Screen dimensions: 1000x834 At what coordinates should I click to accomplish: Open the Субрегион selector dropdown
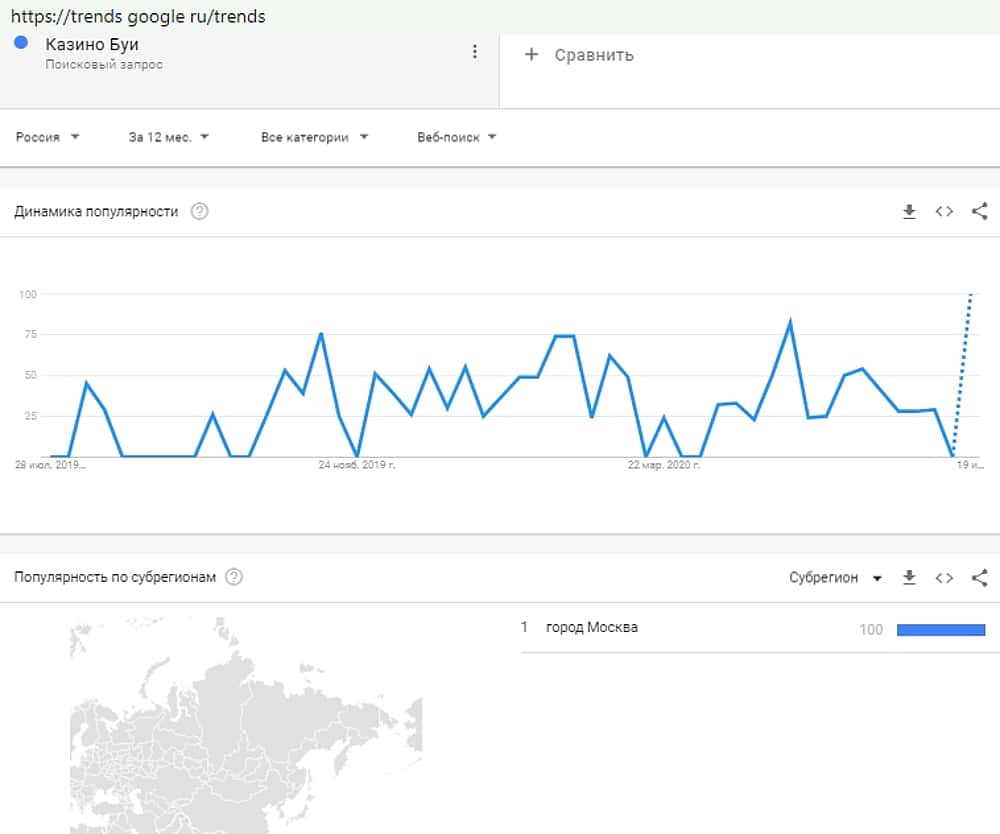pos(835,578)
